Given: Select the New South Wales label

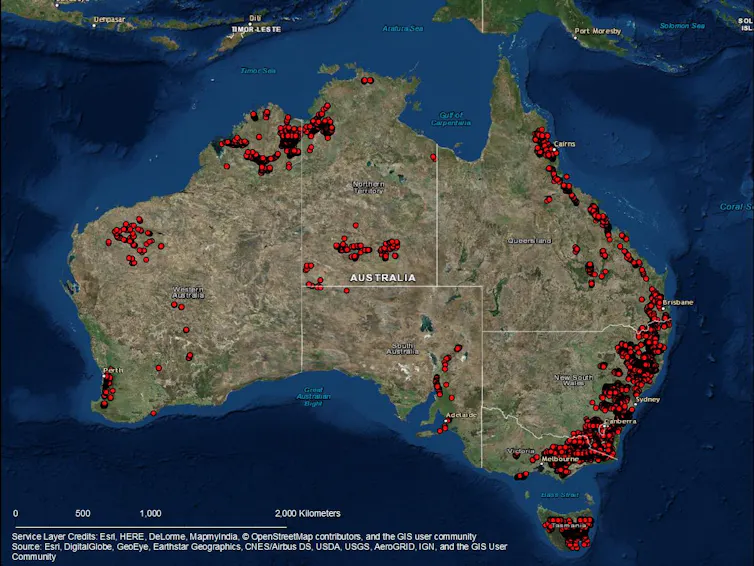Looking at the screenshot, I should [576, 380].
